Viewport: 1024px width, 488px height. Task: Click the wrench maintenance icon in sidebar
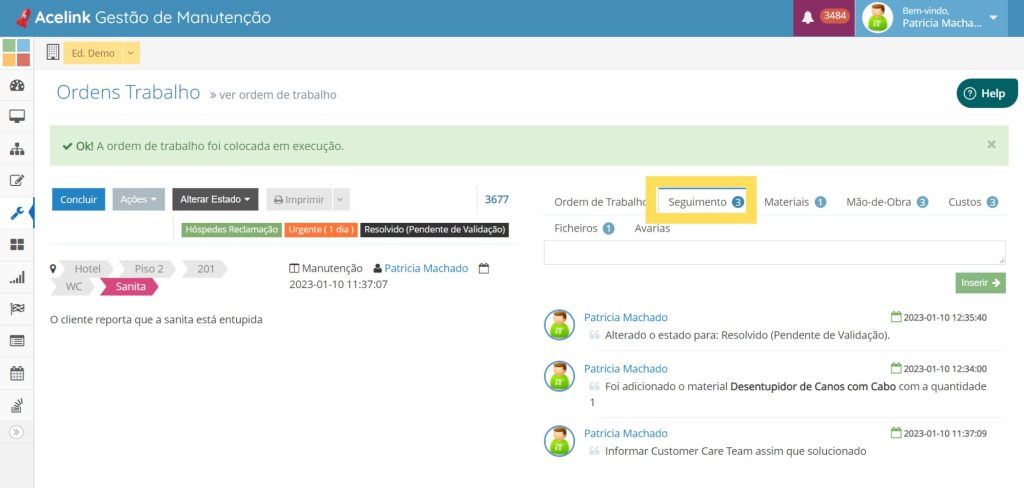tap(16, 213)
